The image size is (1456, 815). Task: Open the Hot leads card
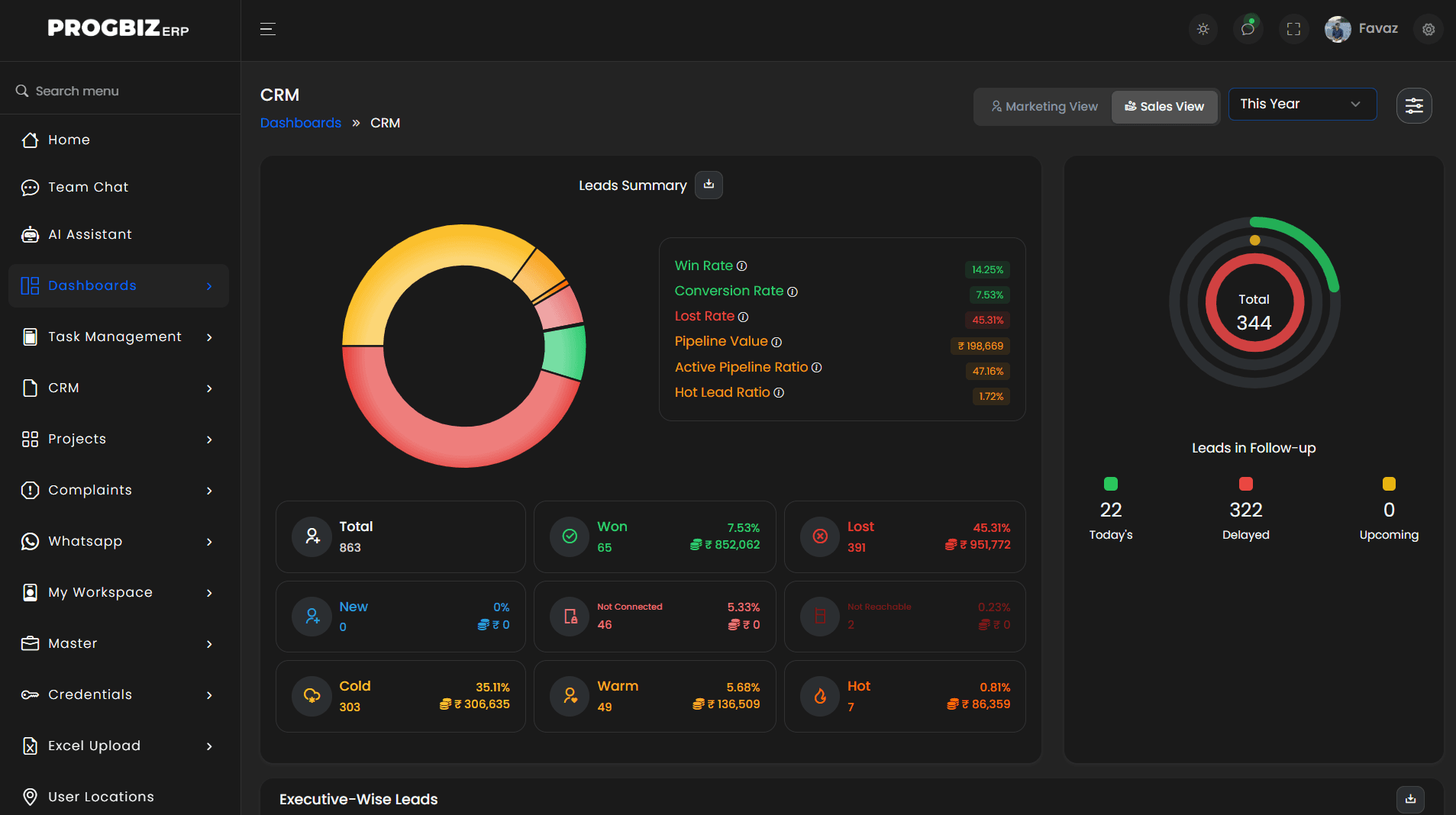[905, 696]
